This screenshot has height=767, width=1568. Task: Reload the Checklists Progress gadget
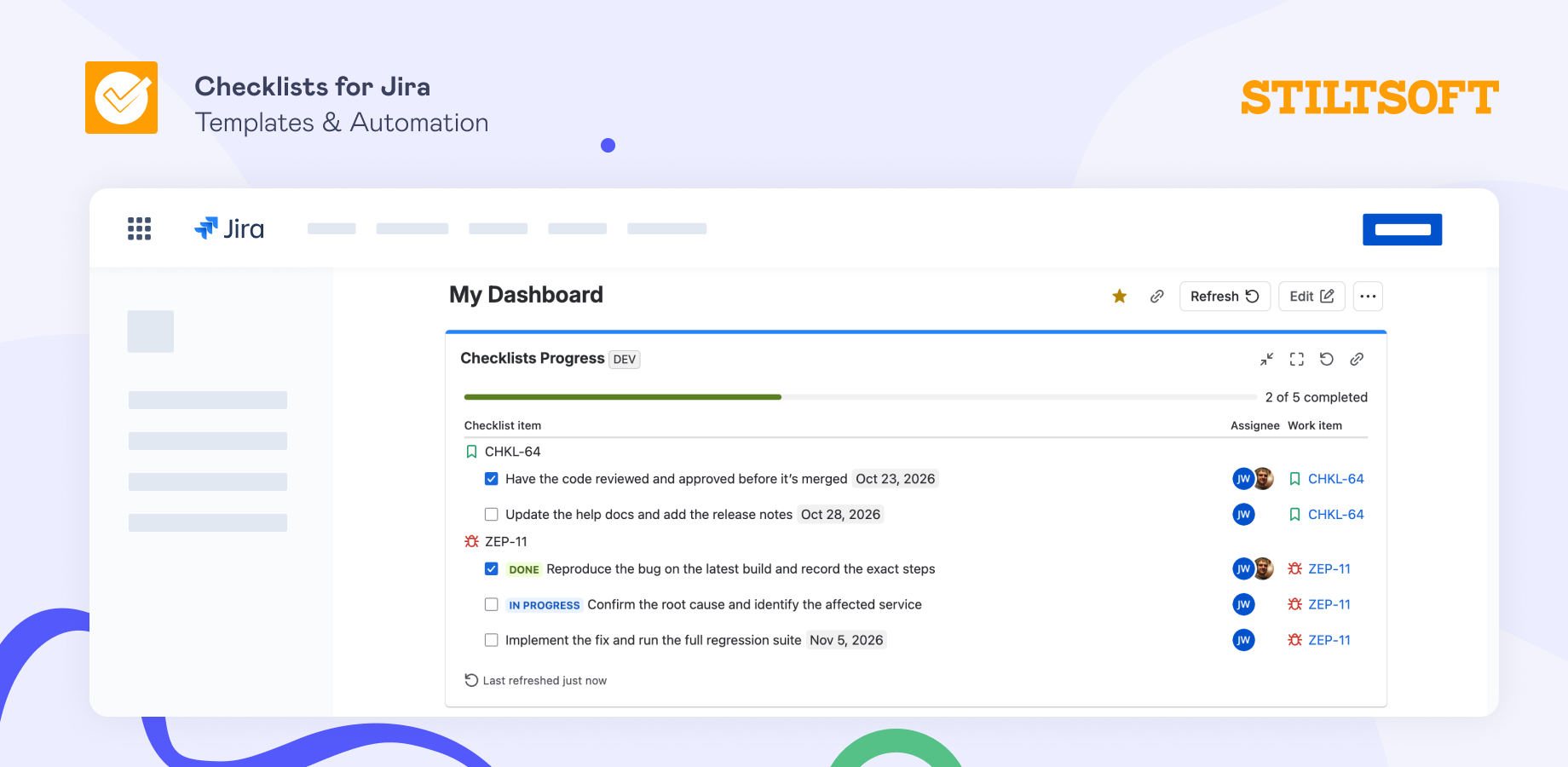(x=1327, y=359)
